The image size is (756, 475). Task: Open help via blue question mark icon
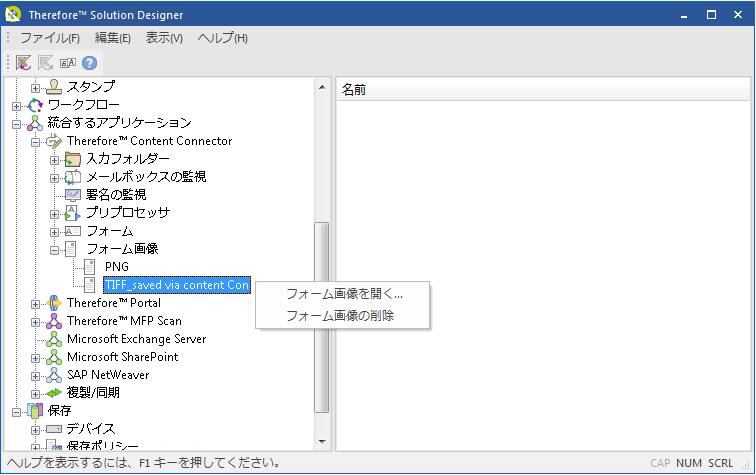pyautogui.click(x=89, y=63)
